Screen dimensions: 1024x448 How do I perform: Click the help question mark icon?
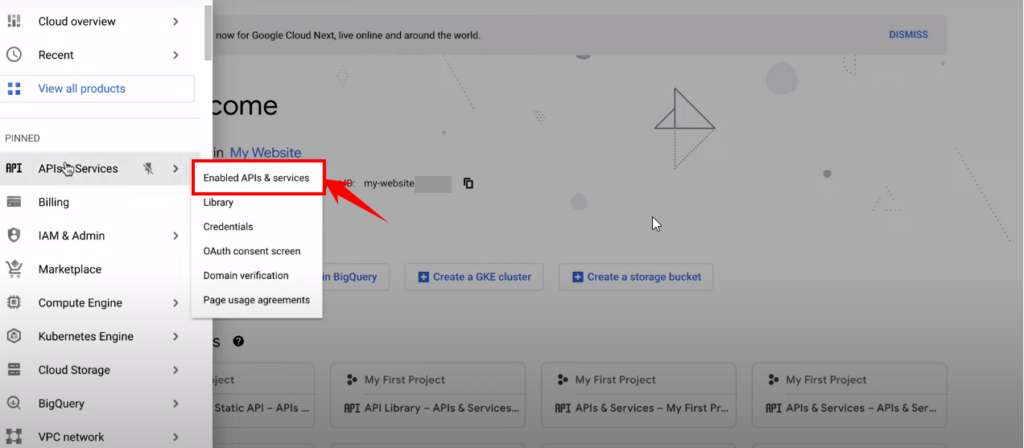tap(238, 341)
